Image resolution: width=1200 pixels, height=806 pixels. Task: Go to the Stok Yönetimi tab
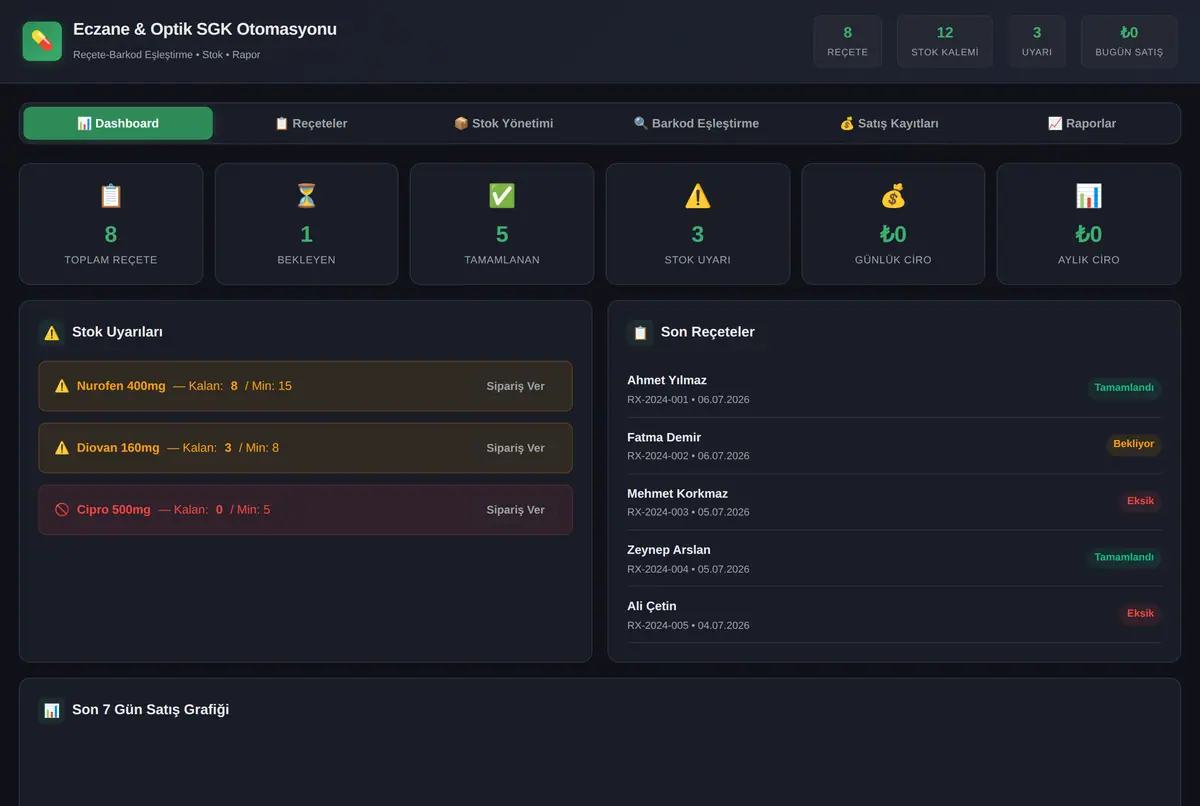504,123
